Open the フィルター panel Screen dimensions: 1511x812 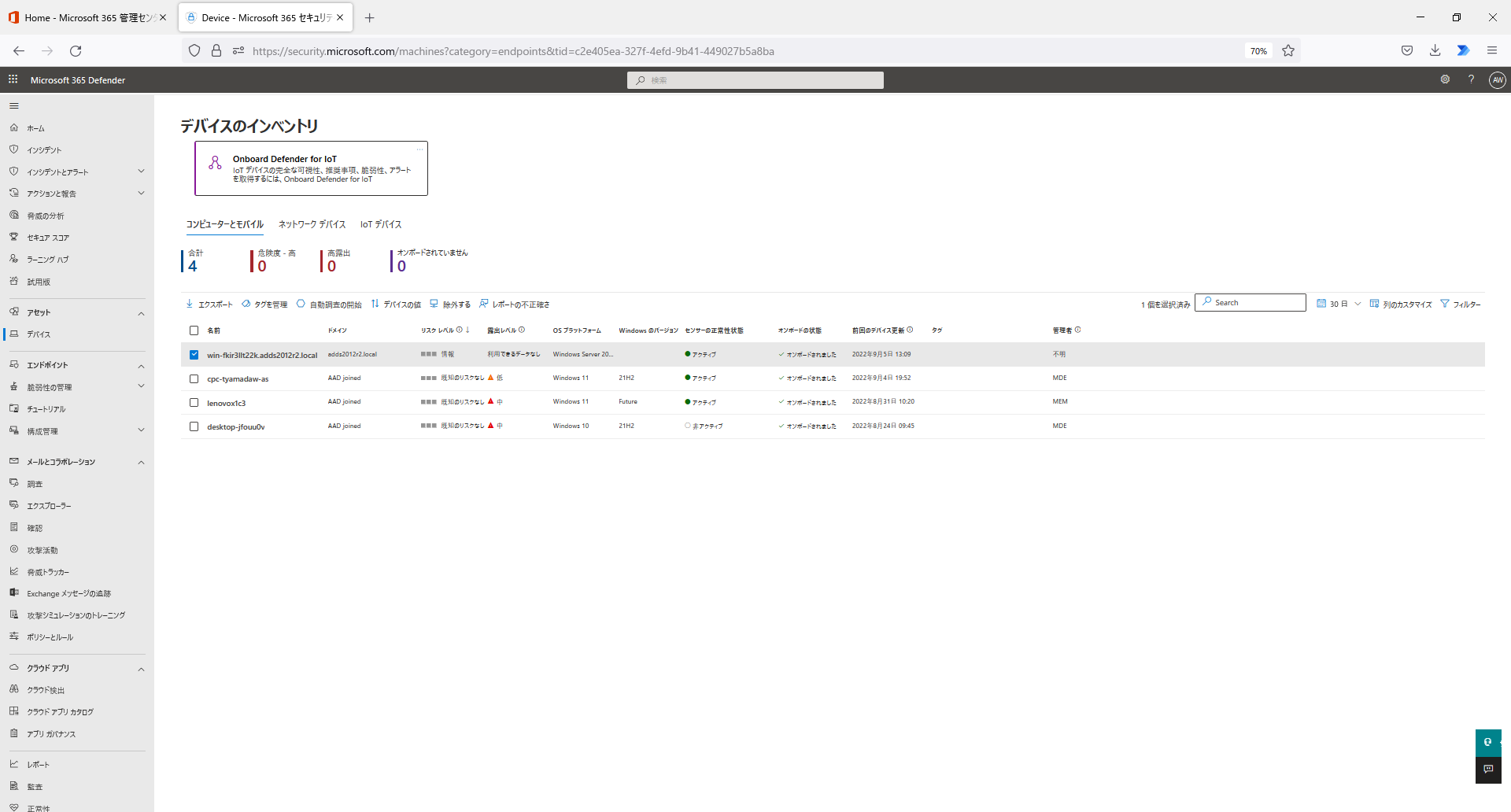1461,304
